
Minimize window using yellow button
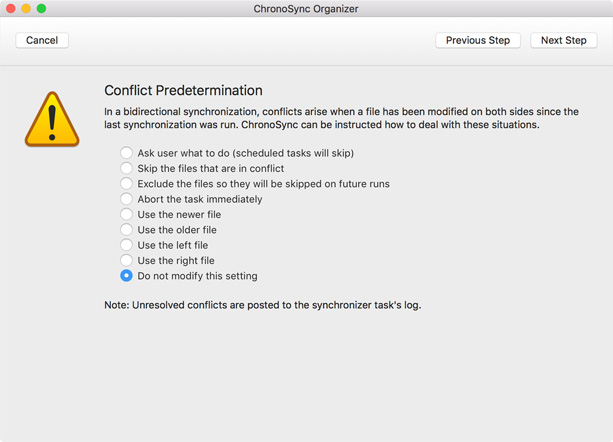[26, 8]
